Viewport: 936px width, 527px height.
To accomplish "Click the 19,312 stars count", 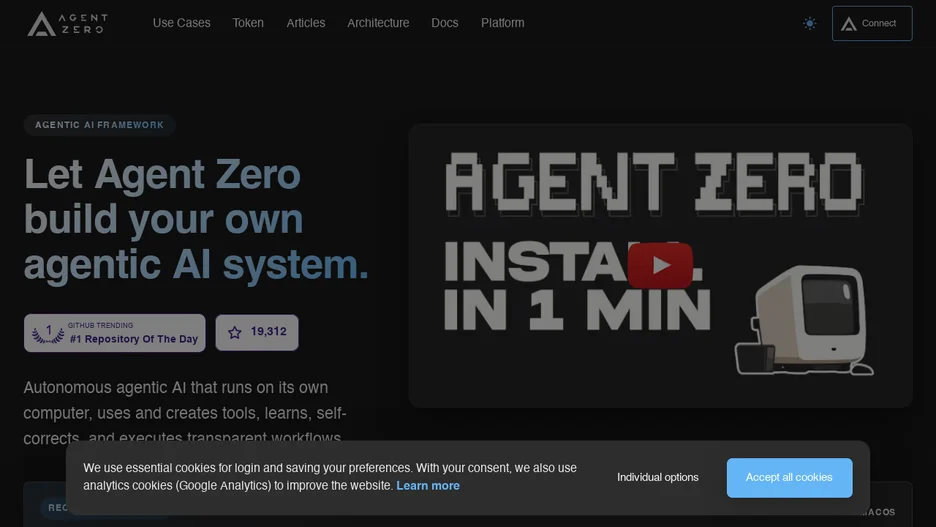I will point(269,331).
